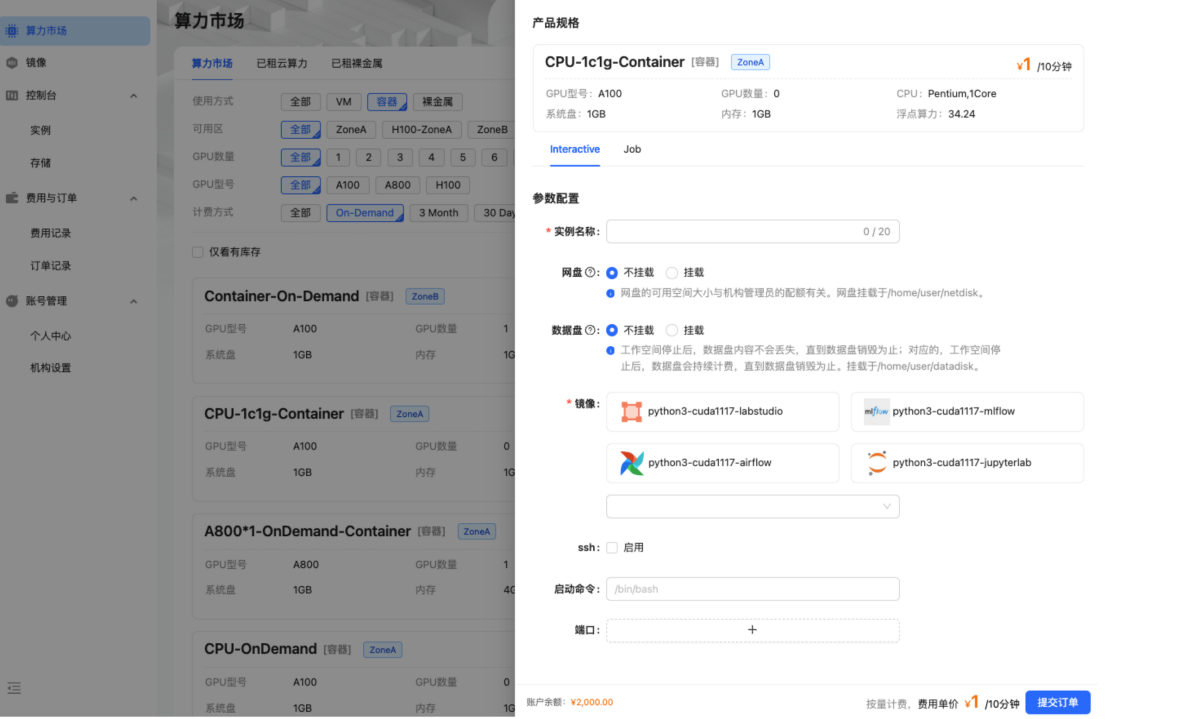
Task: Open the image selection dropdown
Action: tap(752, 506)
